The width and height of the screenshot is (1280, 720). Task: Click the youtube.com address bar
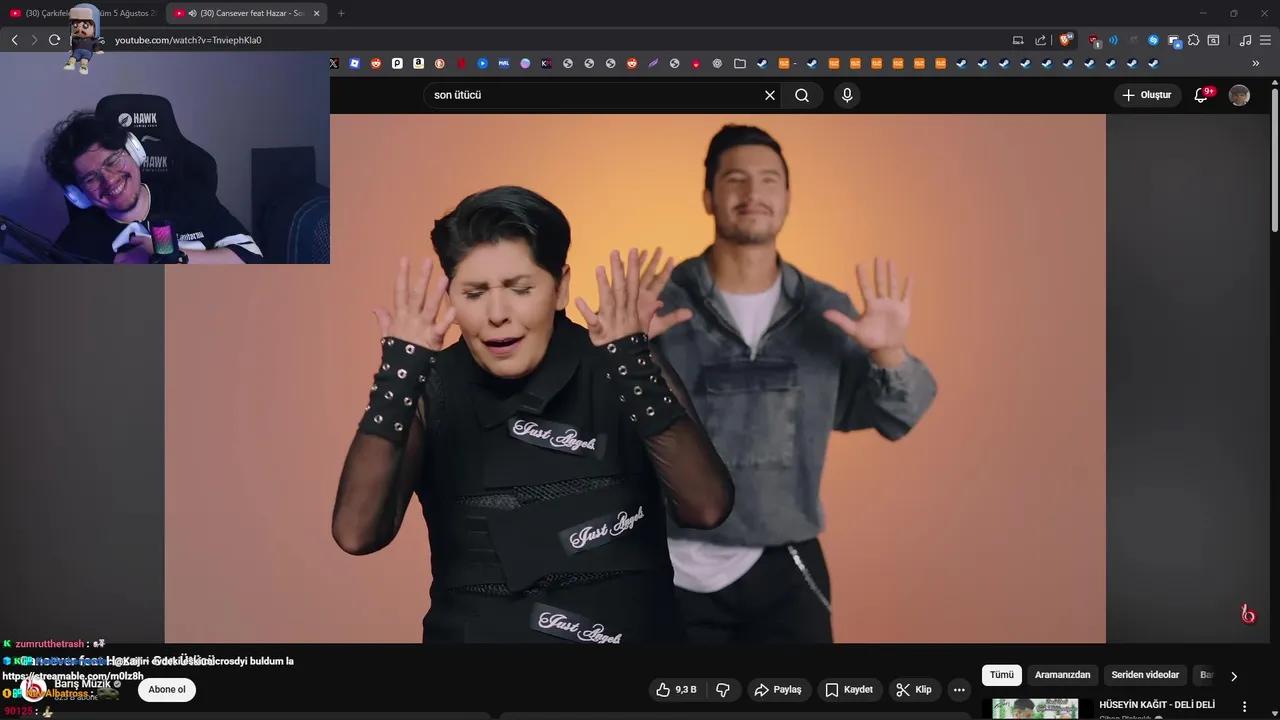560,40
